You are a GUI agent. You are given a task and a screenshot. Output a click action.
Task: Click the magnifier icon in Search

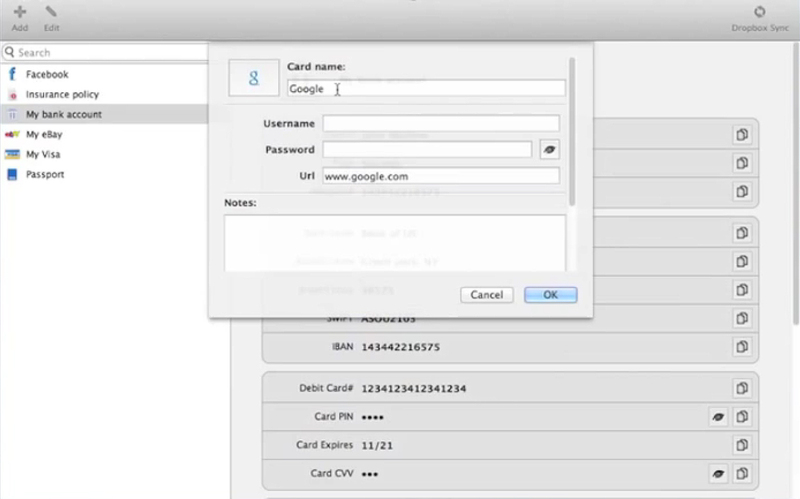[10, 52]
